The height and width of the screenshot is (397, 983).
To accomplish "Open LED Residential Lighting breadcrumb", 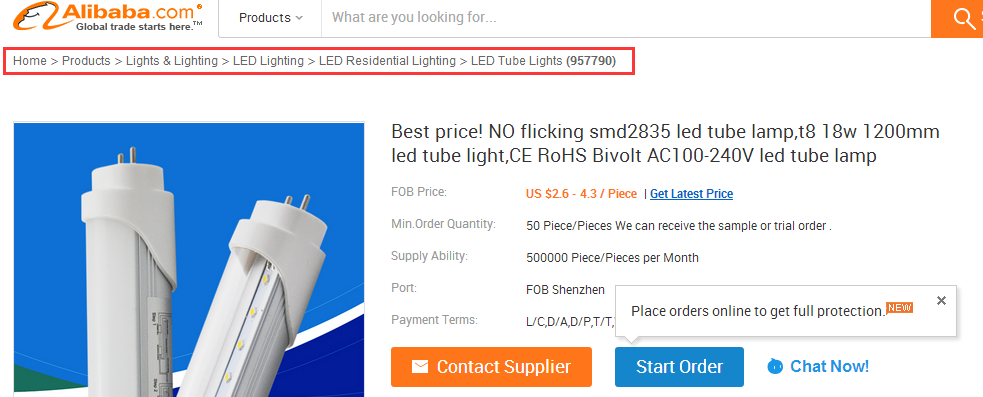I will pyautogui.click(x=387, y=61).
